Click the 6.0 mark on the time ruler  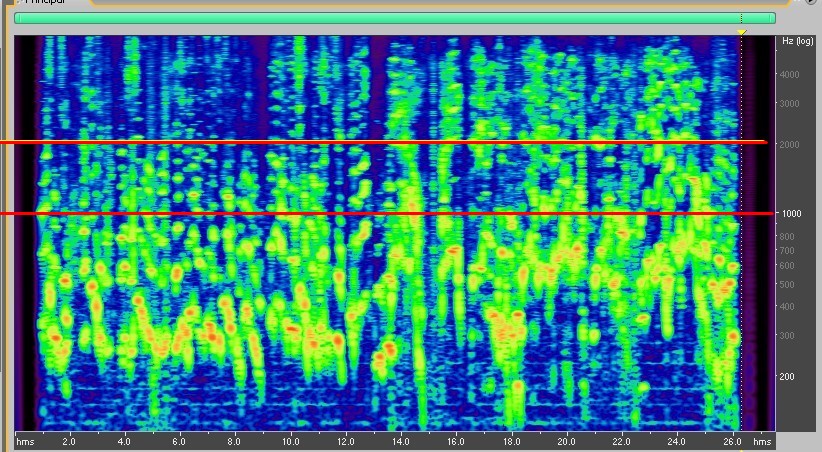[x=179, y=441]
